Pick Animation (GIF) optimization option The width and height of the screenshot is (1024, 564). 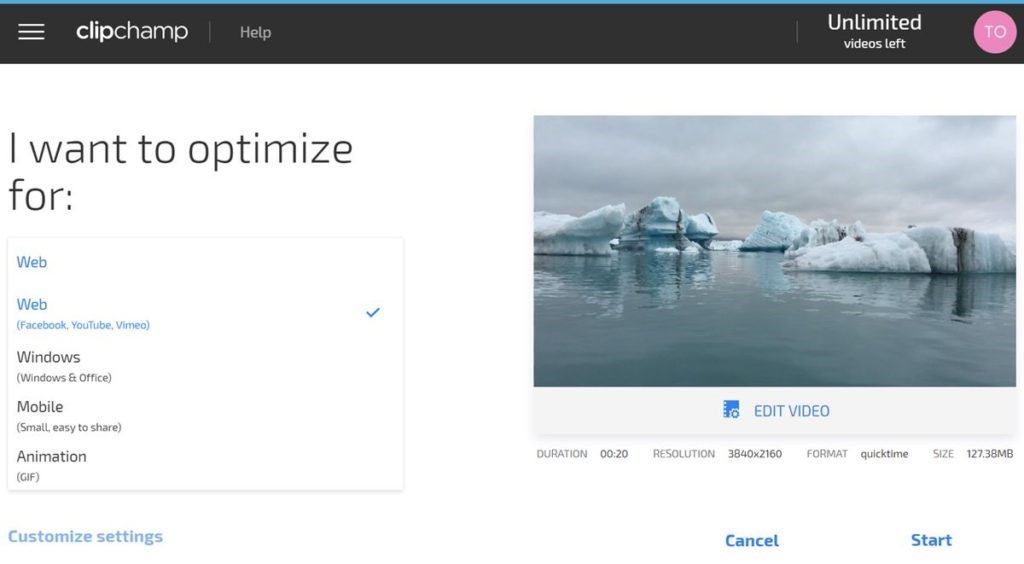(52, 465)
